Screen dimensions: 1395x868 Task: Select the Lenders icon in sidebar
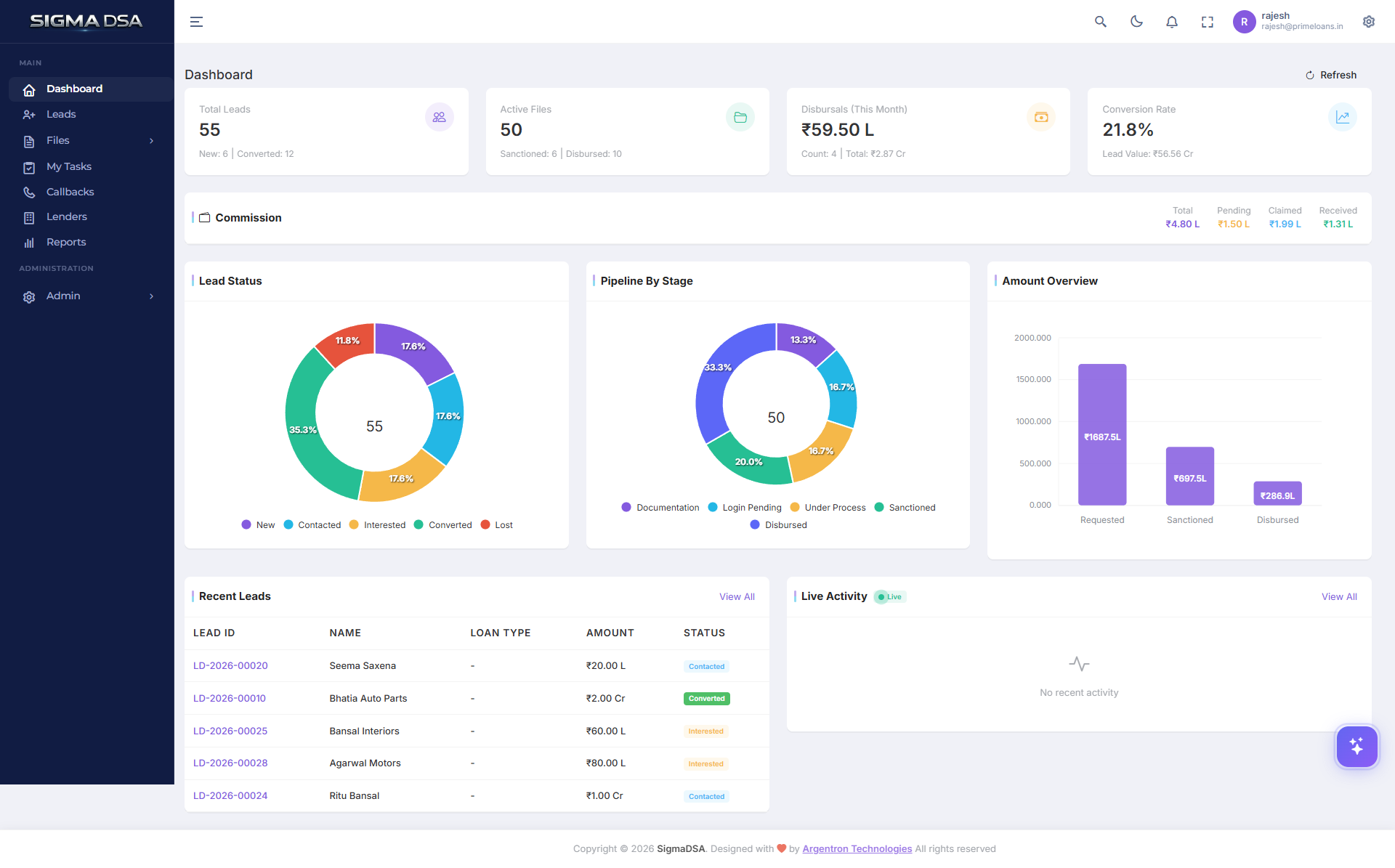[29, 216]
